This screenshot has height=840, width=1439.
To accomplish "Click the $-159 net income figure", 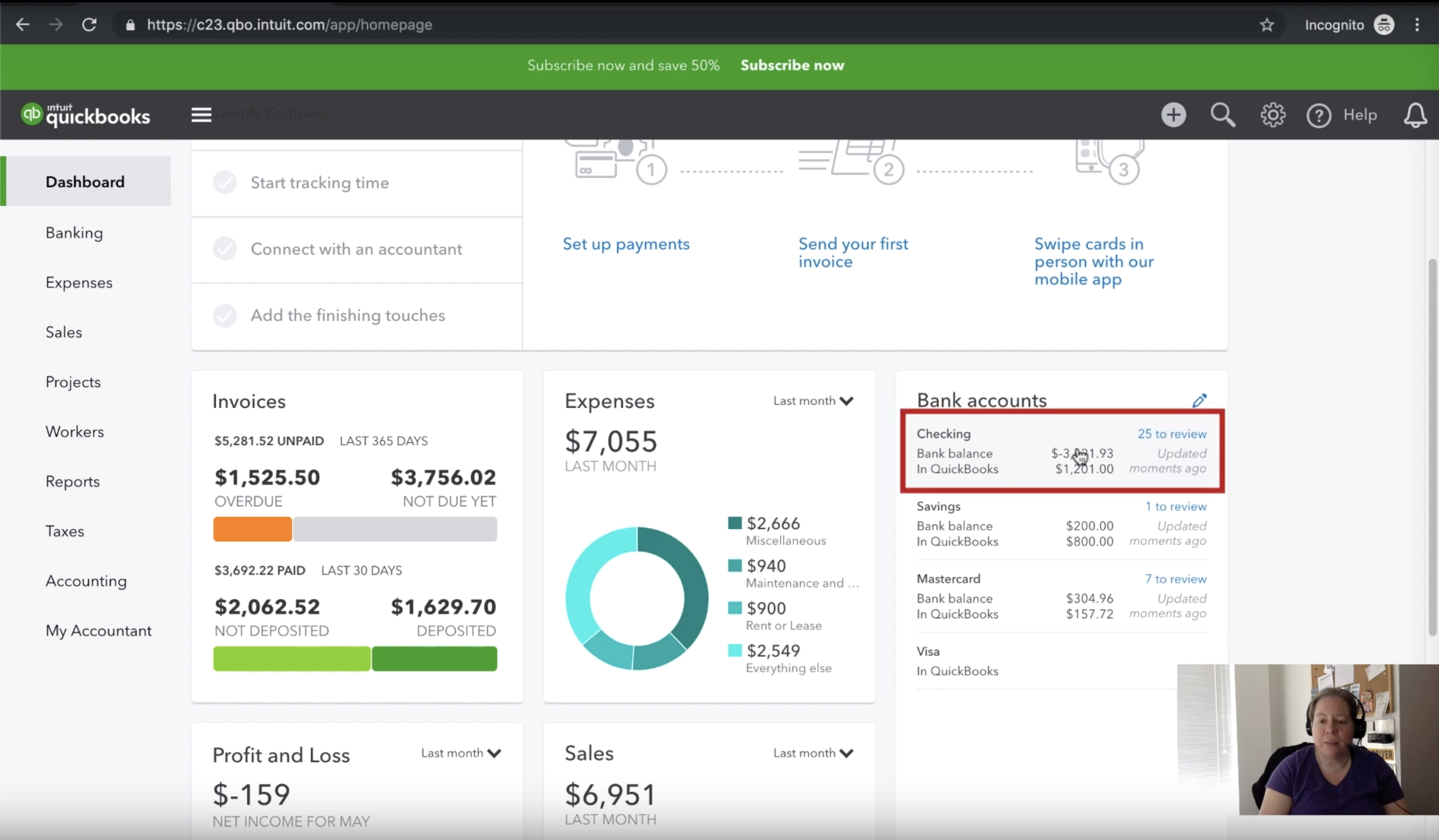I will (251, 794).
